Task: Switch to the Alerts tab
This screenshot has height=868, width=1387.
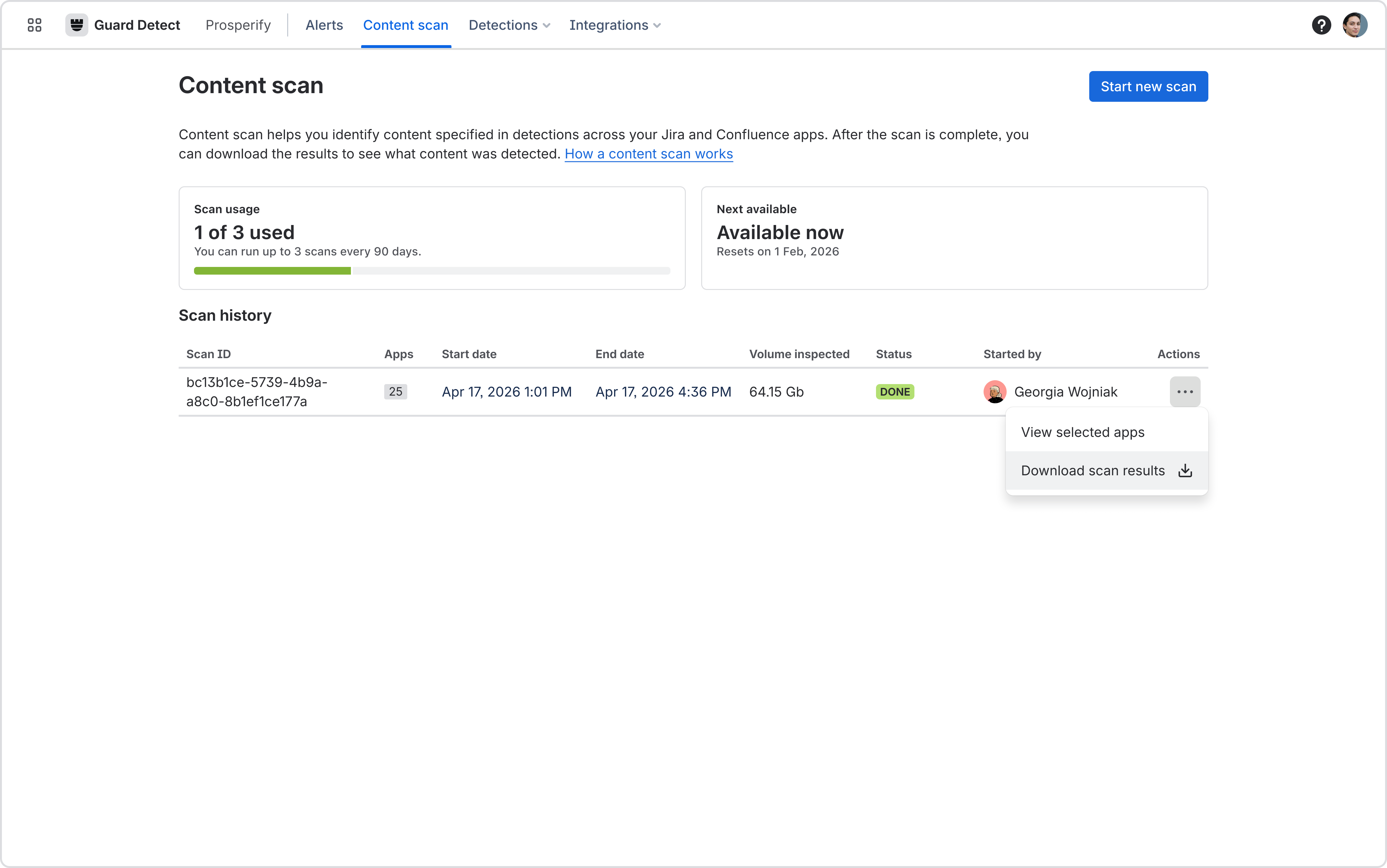Action: [x=324, y=25]
